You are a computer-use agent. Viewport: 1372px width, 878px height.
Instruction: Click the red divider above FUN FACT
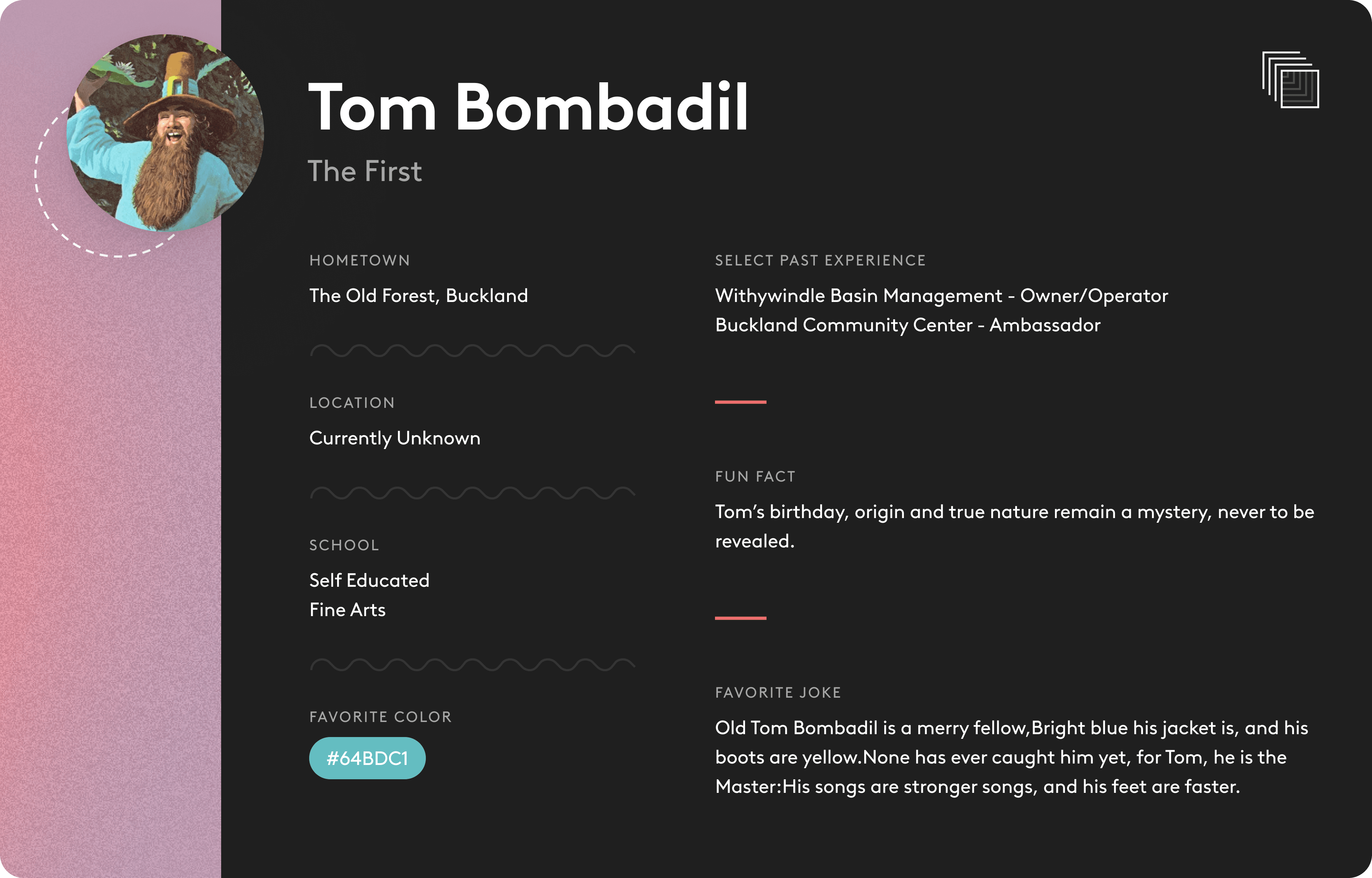[x=740, y=402]
